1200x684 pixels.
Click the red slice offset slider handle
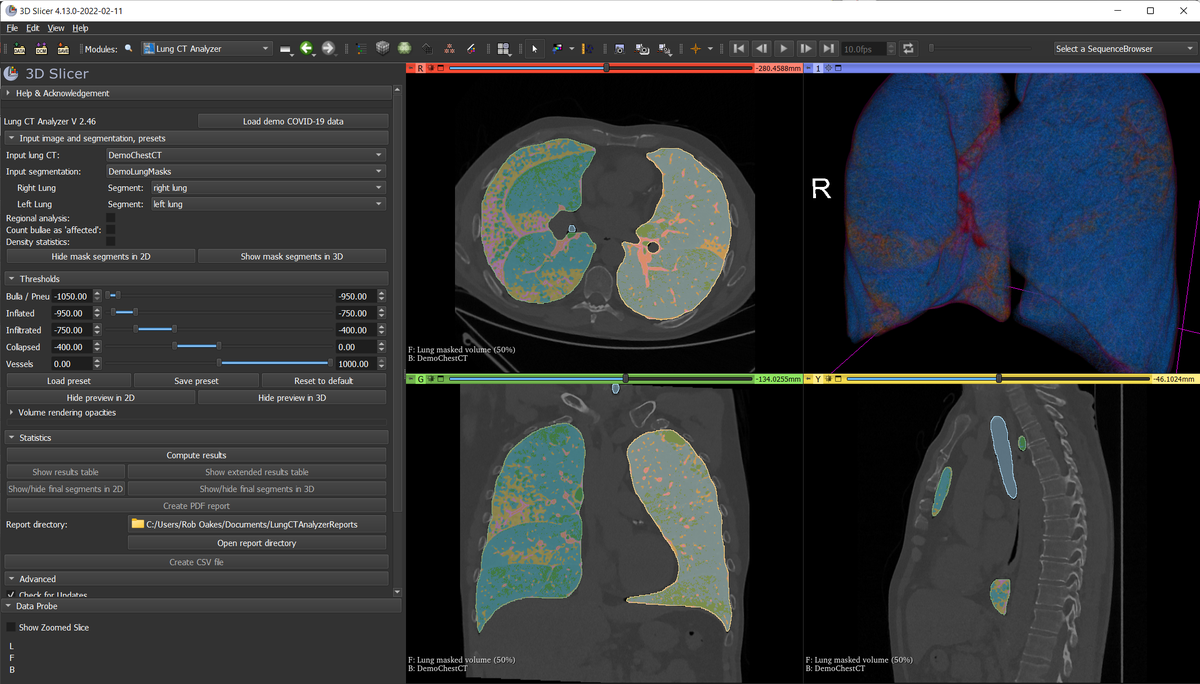click(606, 68)
